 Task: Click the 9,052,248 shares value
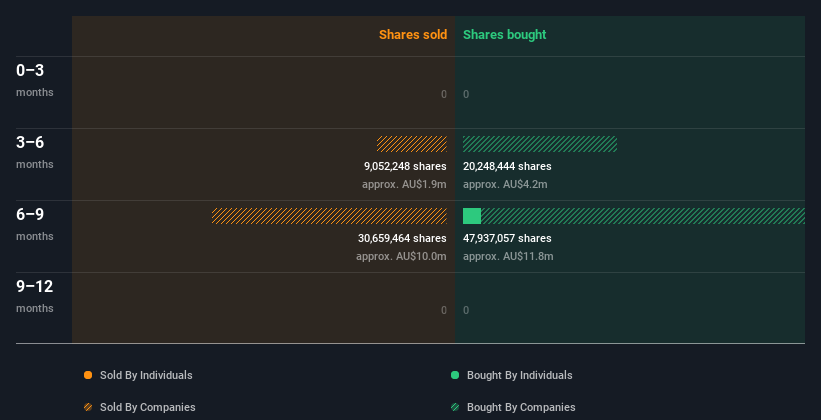[405, 166]
